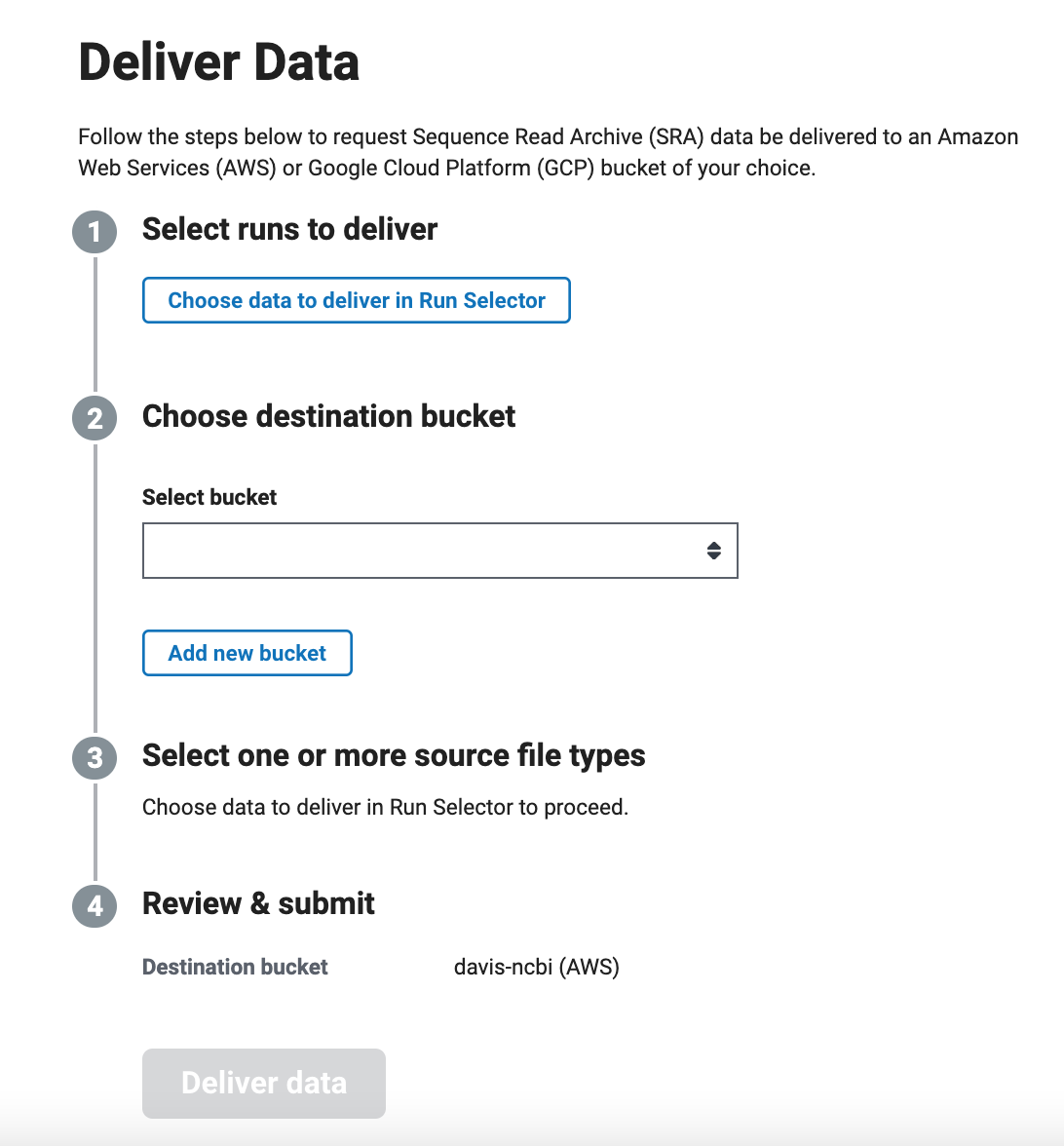Click the Choose destination bucket heading
Image resolution: width=1064 pixels, height=1146 pixels.
click(329, 417)
